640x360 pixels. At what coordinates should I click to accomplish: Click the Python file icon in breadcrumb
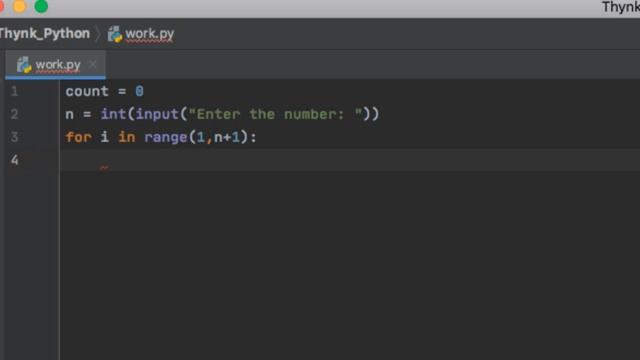coord(115,34)
